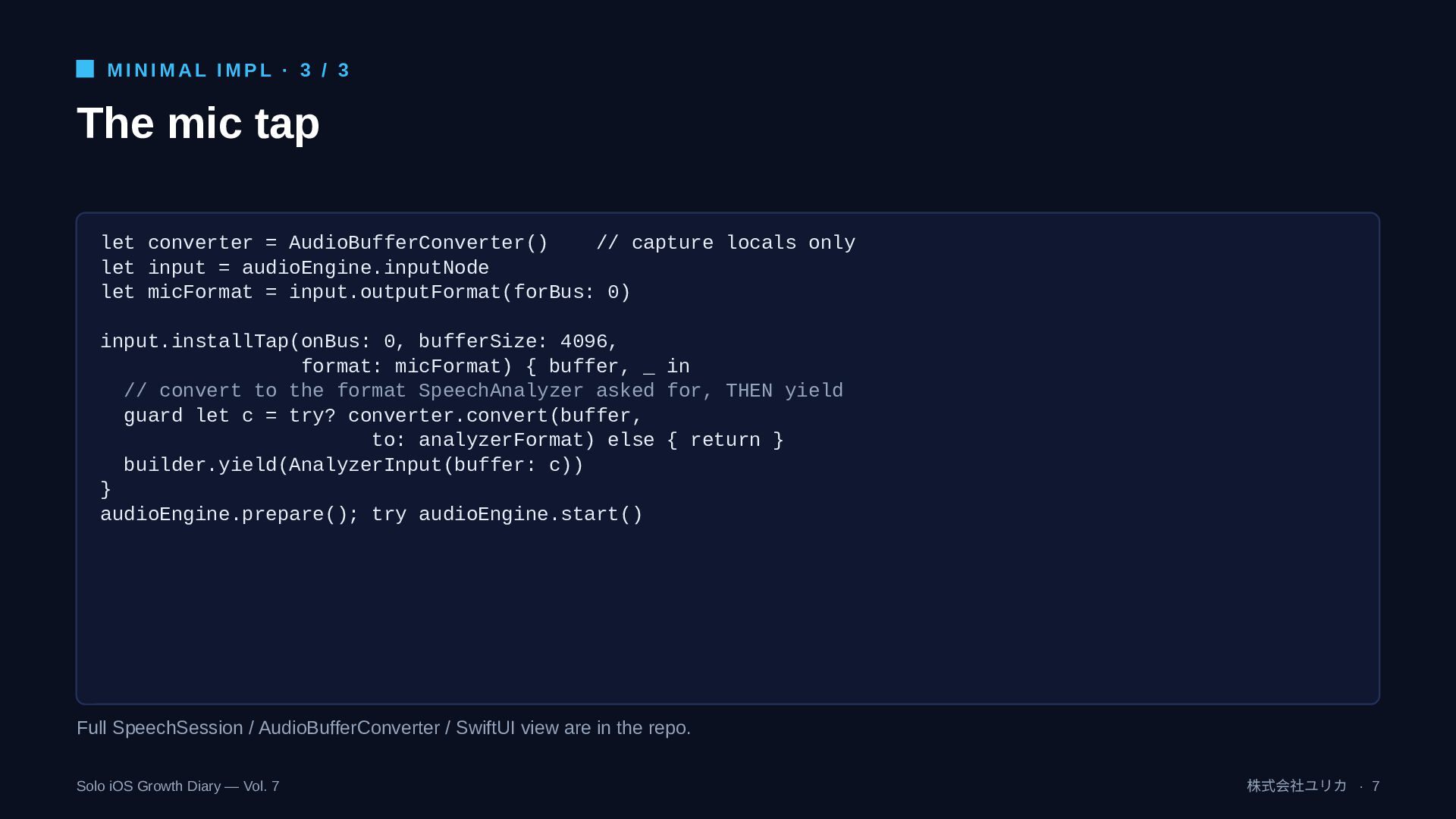
Task: Click the Solo iOS Growth Diary footer
Action: (178, 786)
